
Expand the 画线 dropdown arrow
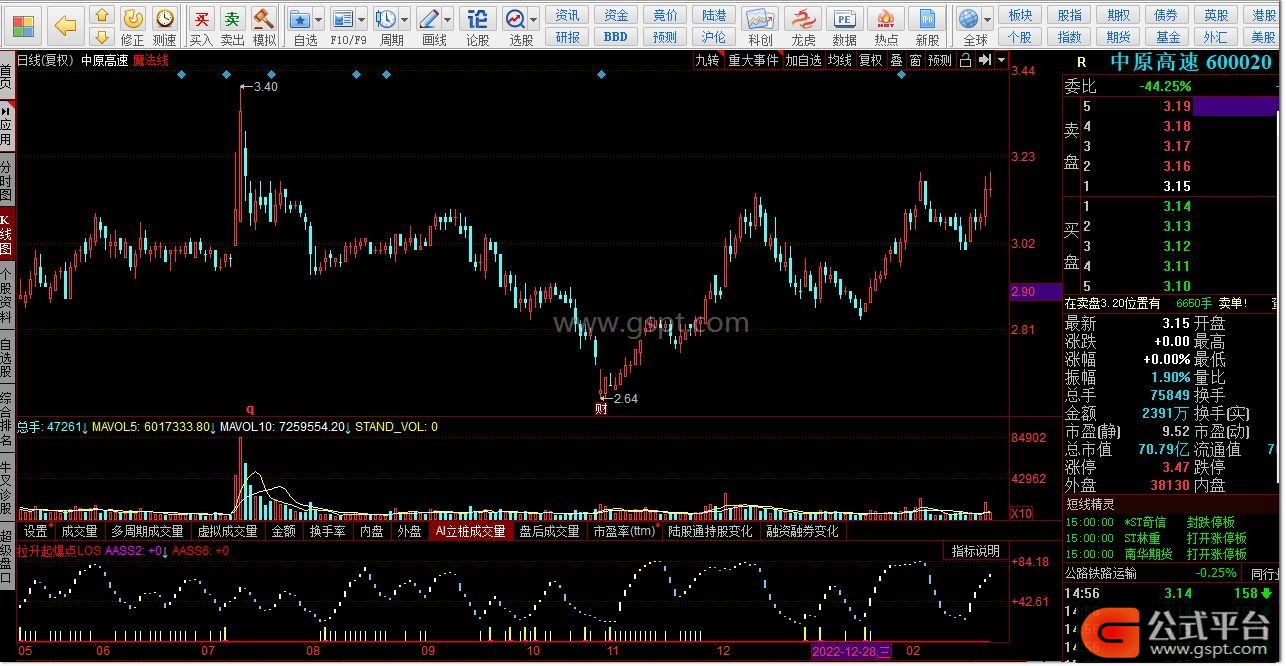[x=448, y=19]
